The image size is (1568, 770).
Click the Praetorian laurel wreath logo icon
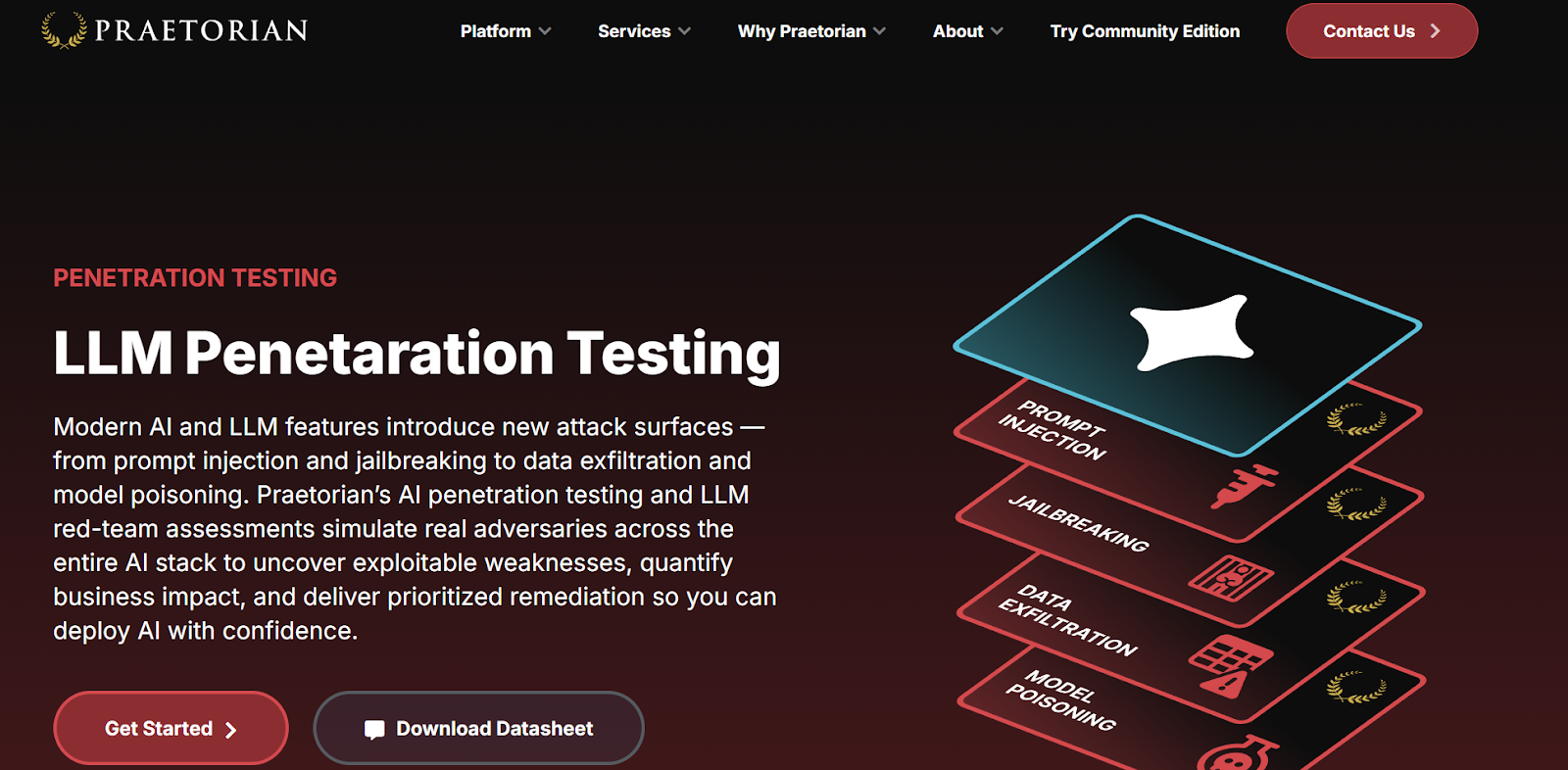(64, 30)
